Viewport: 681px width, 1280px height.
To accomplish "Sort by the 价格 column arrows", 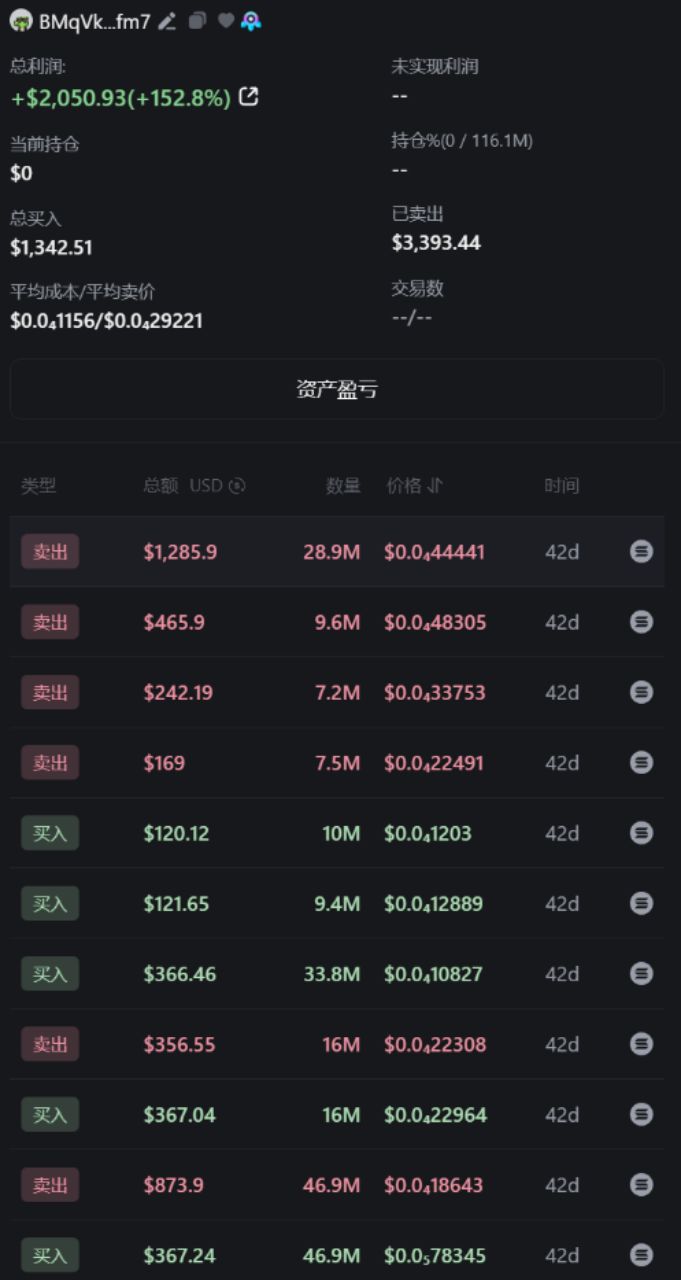I will point(435,486).
